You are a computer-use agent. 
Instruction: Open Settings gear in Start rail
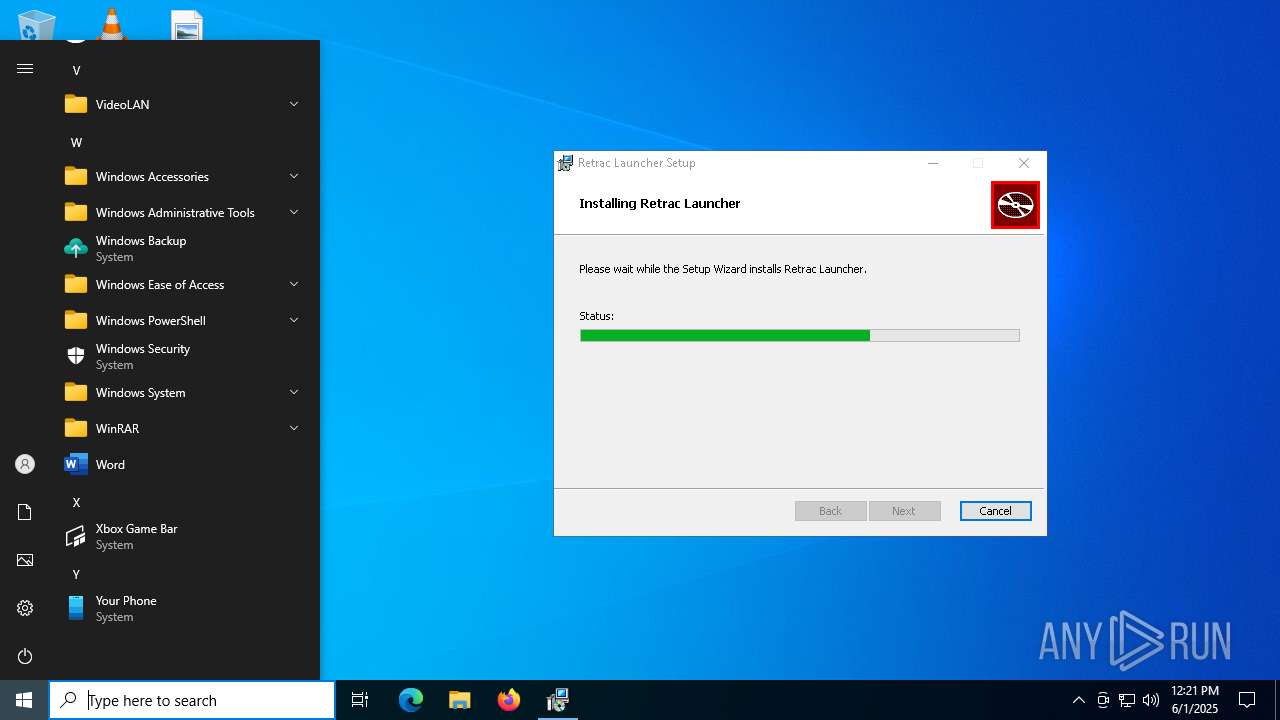coord(25,608)
